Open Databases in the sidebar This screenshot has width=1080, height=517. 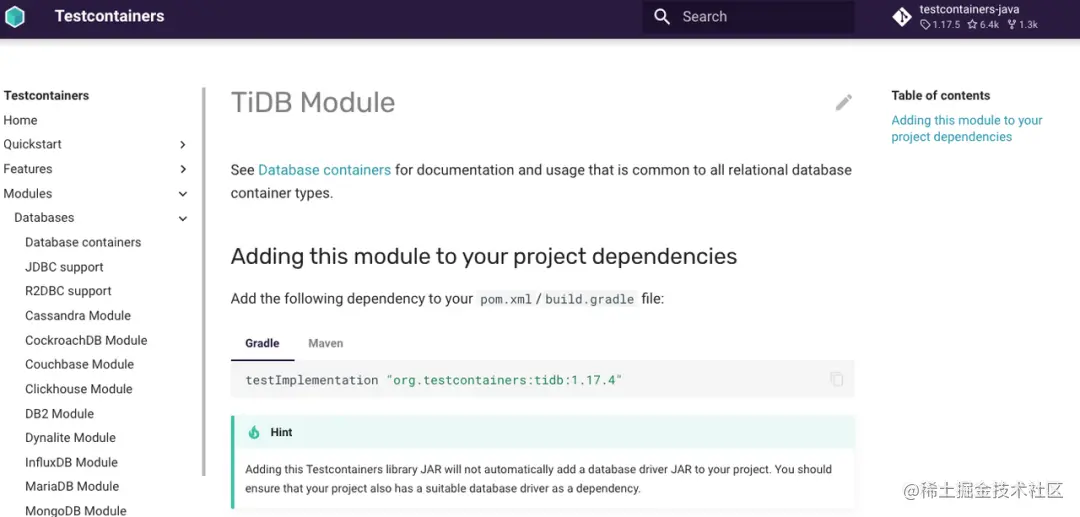point(44,218)
